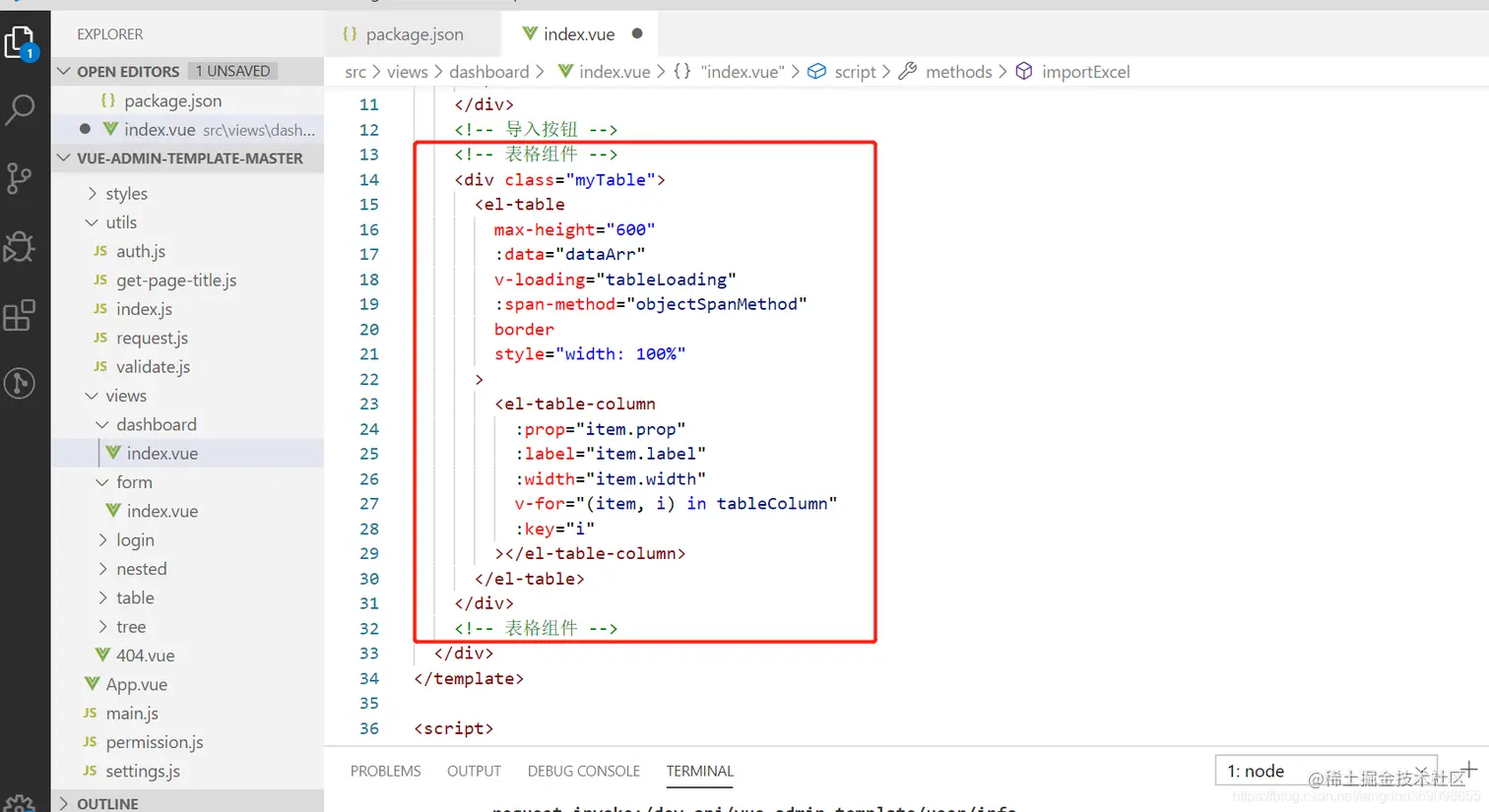Click the importExcel breadcrumb
The width and height of the screenshot is (1489, 812).
[1085, 72]
